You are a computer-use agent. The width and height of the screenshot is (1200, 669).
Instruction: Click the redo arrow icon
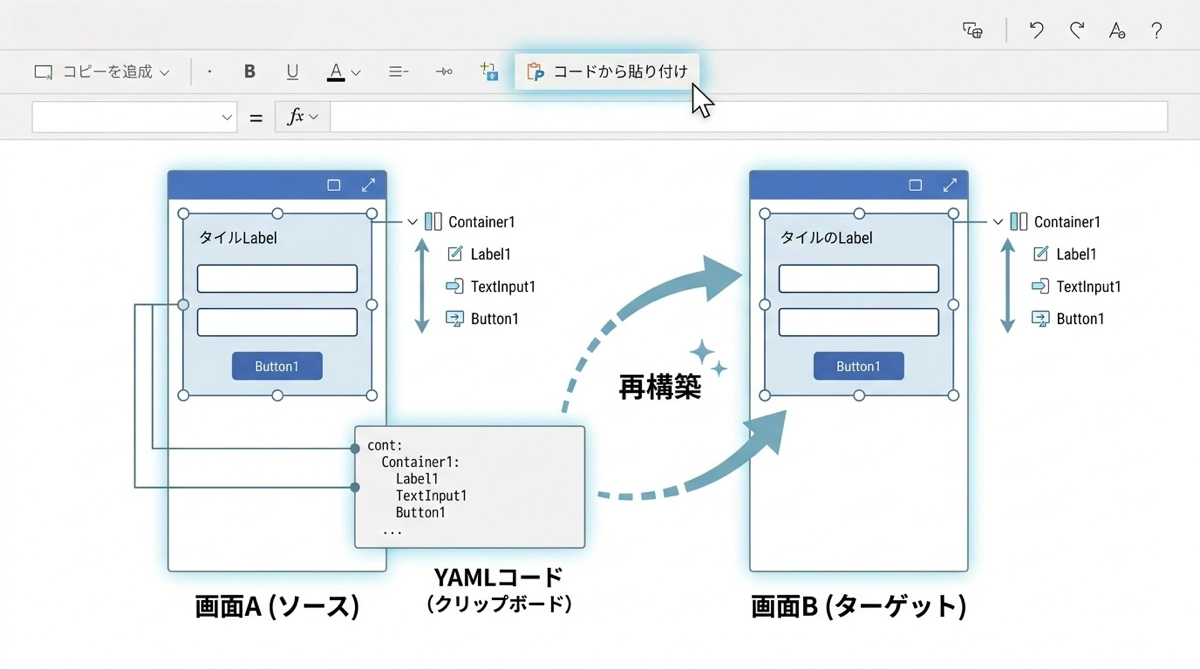(x=1077, y=30)
